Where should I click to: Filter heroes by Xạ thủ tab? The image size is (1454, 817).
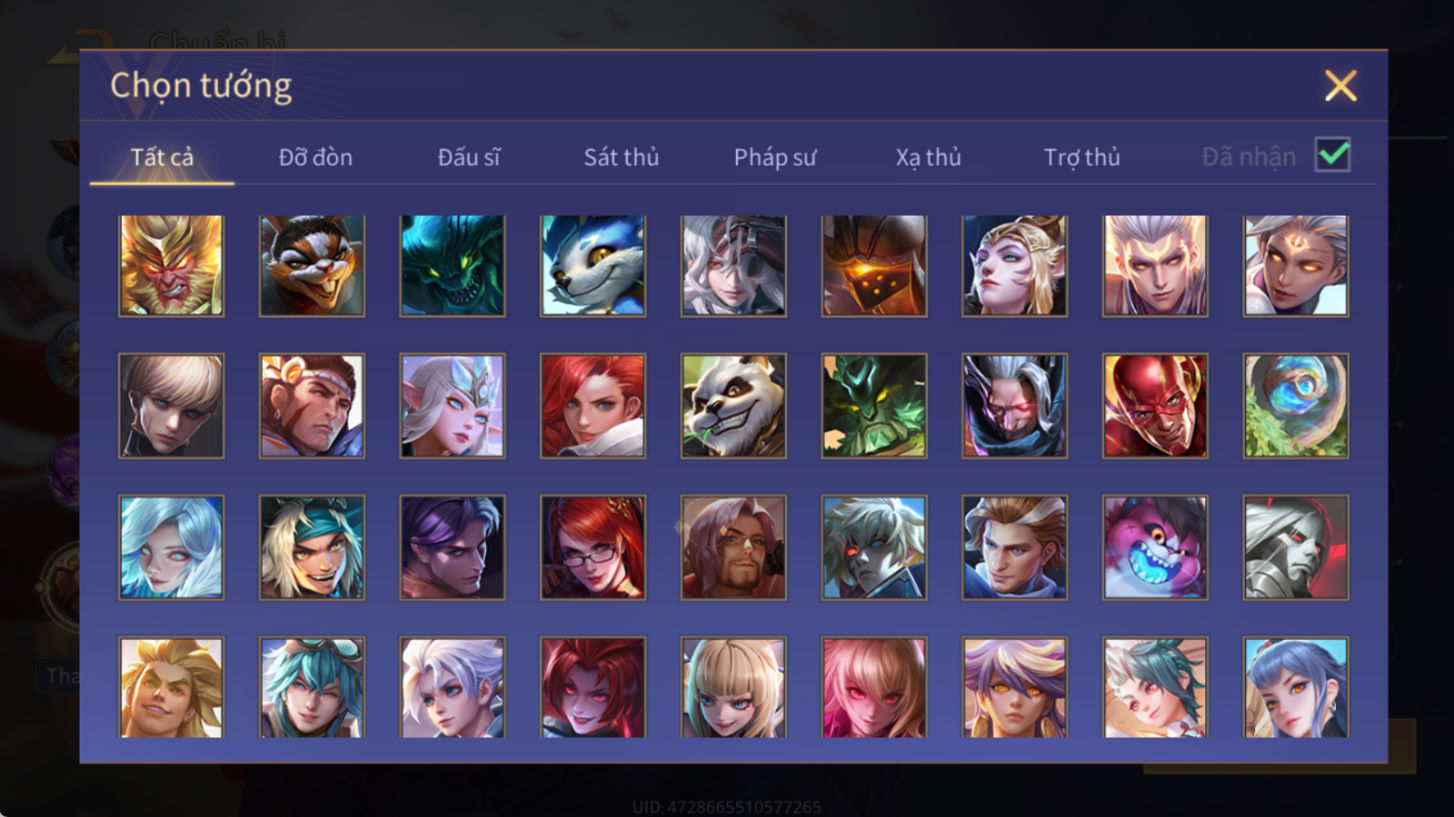[x=928, y=157]
